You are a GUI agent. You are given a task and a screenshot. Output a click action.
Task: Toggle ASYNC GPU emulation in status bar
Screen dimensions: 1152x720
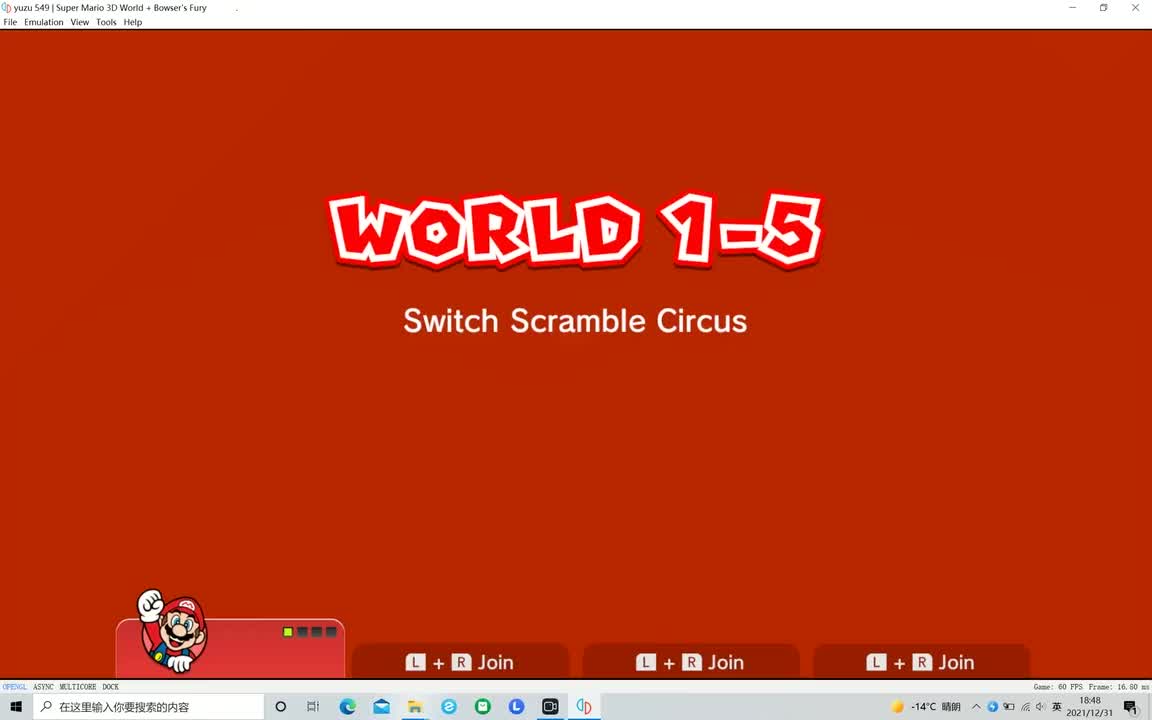43,687
